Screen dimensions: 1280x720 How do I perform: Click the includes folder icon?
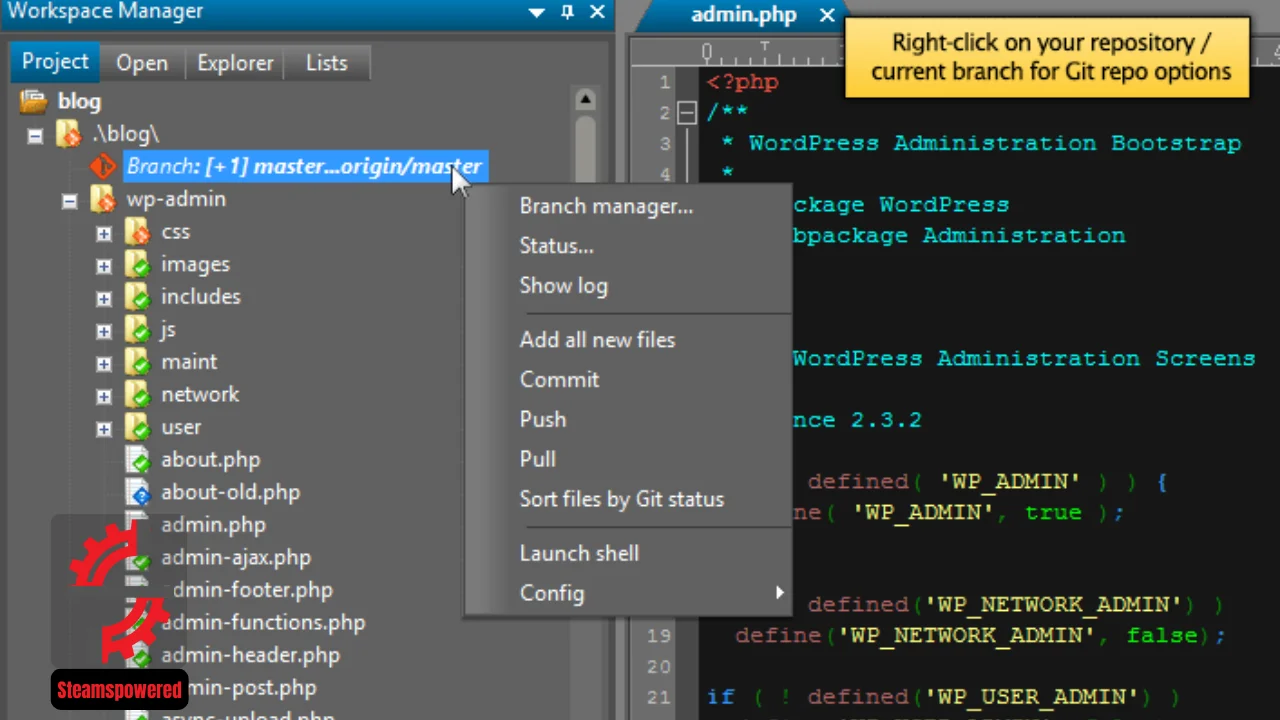coord(137,297)
